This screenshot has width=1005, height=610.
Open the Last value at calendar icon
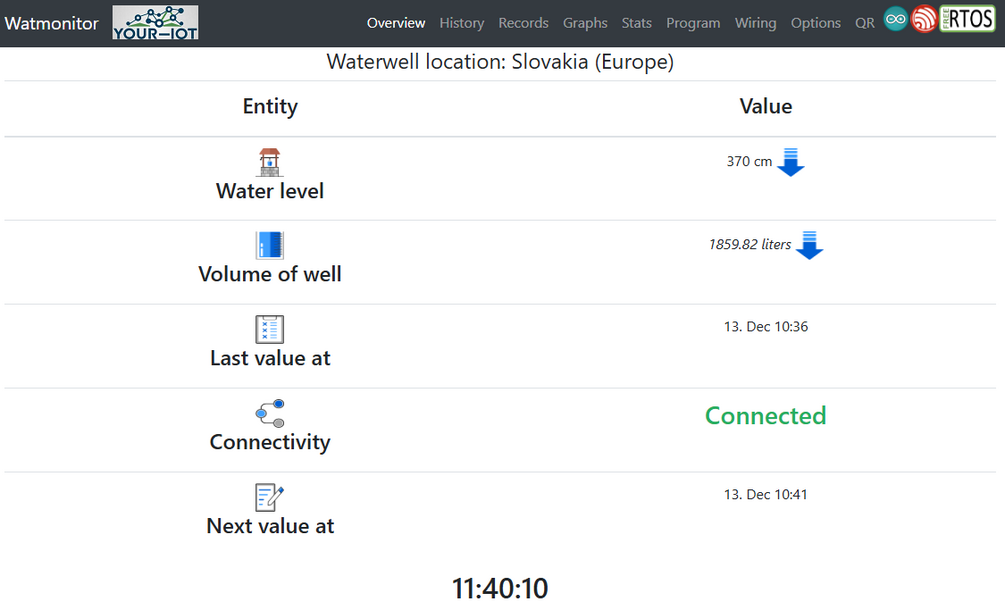coord(269,327)
